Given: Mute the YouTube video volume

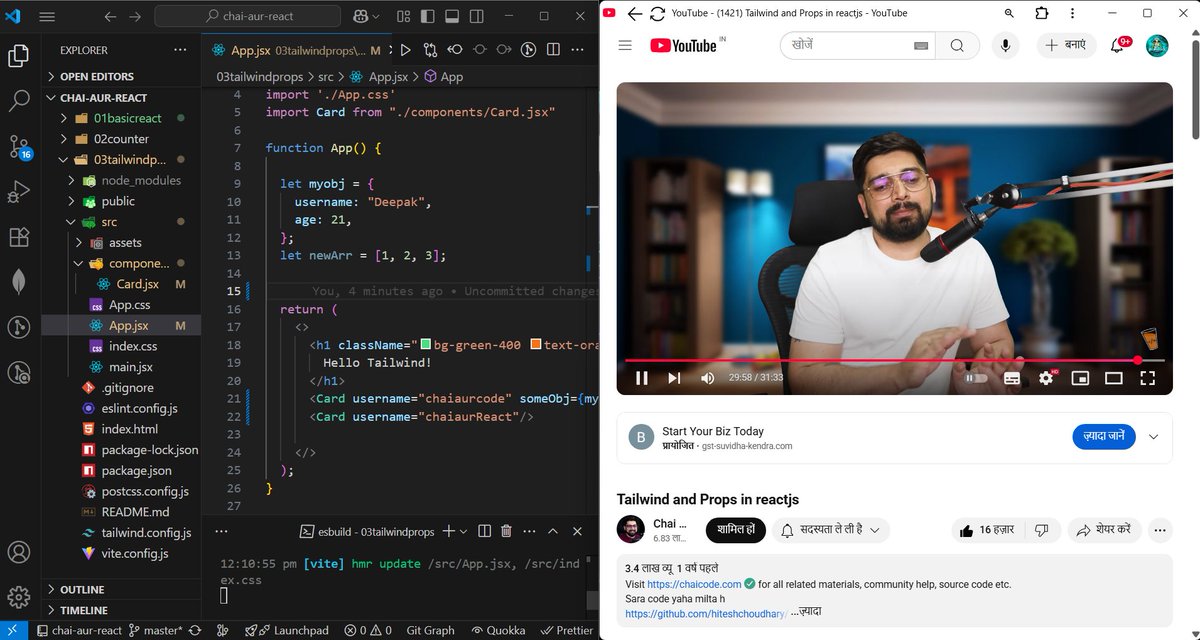Looking at the screenshot, I should coord(708,378).
